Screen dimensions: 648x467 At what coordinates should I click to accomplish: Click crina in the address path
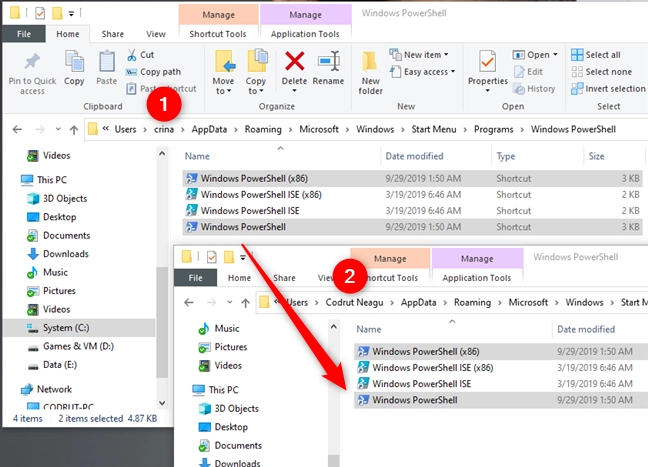tap(164, 129)
